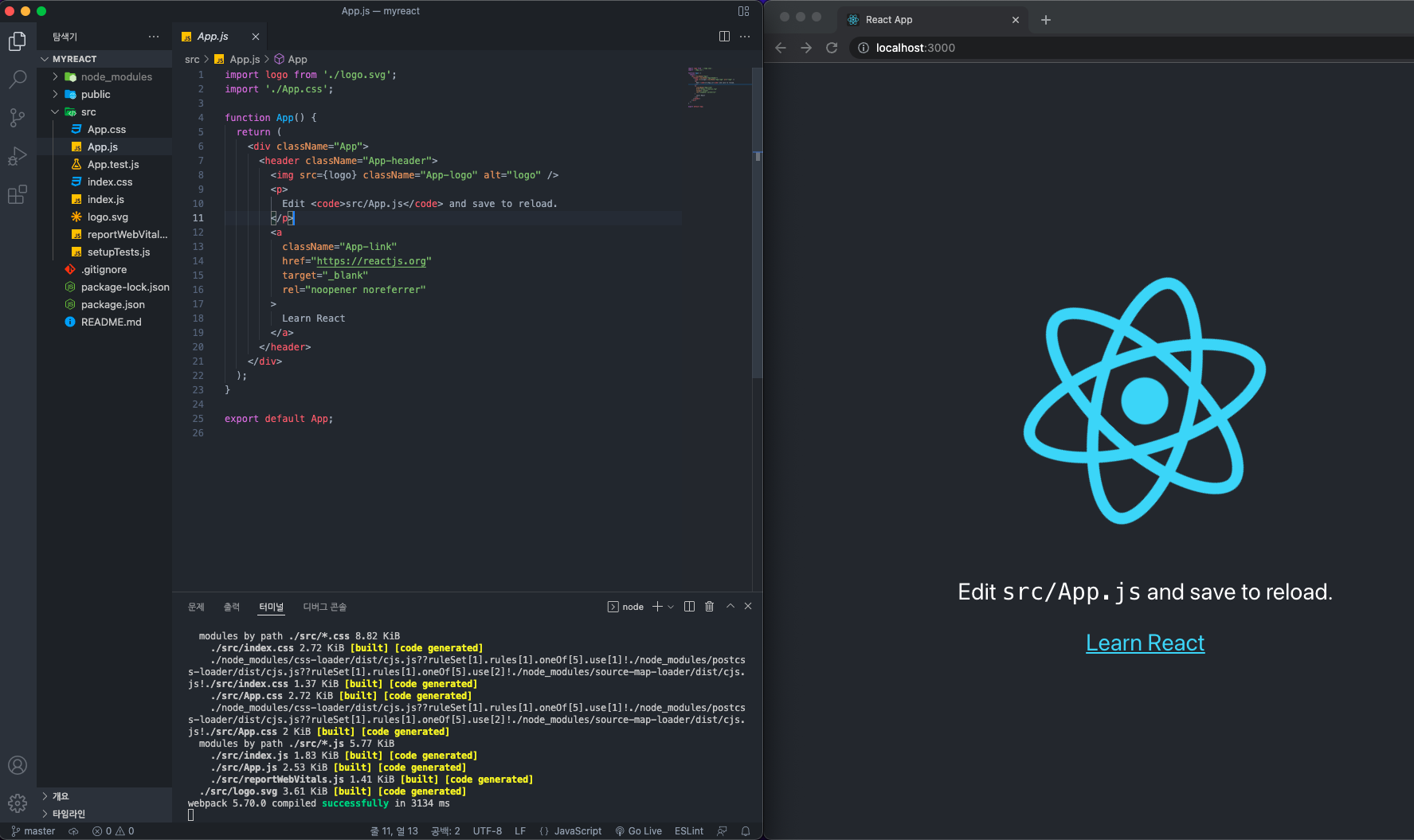The image size is (1414, 840).
Task: Customize layout from the title bar icon
Action: point(743,11)
